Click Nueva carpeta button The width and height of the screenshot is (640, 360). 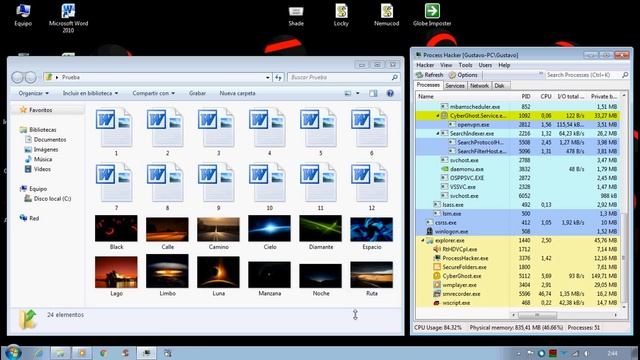tap(238, 93)
